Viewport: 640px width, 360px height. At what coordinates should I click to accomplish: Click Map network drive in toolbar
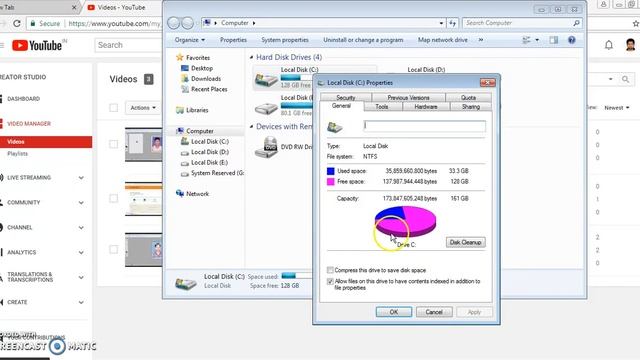(x=442, y=40)
